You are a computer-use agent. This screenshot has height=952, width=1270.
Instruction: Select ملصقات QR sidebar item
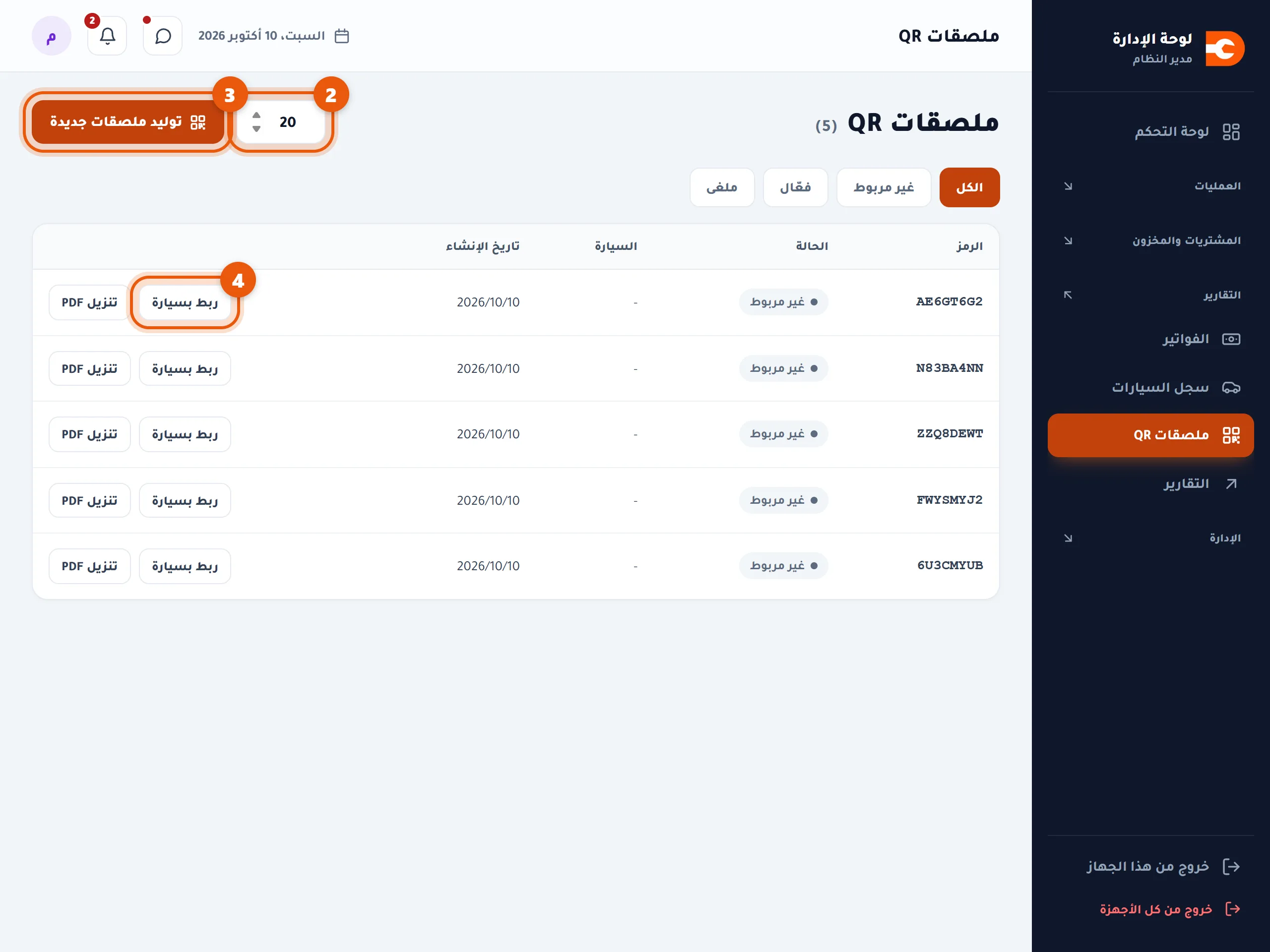point(1150,435)
